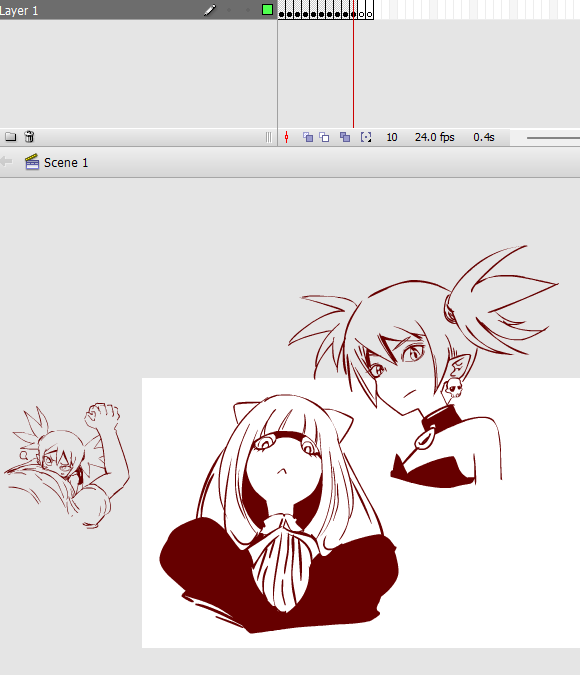Click Edit Multiple Frames icon
Screen dimensions: 580x675
coord(345,137)
